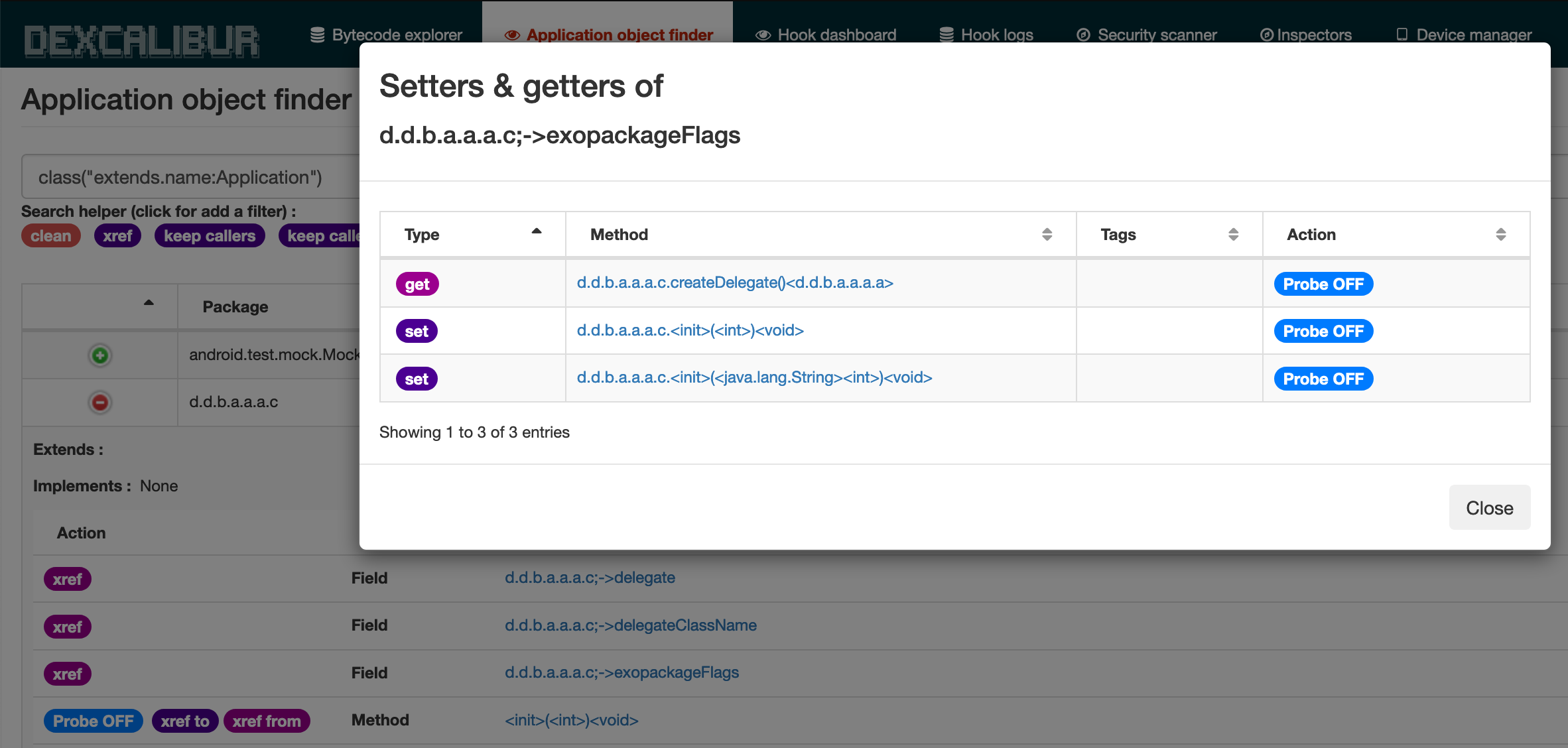
Task: Click the red clean filter pill
Action: coord(50,235)
